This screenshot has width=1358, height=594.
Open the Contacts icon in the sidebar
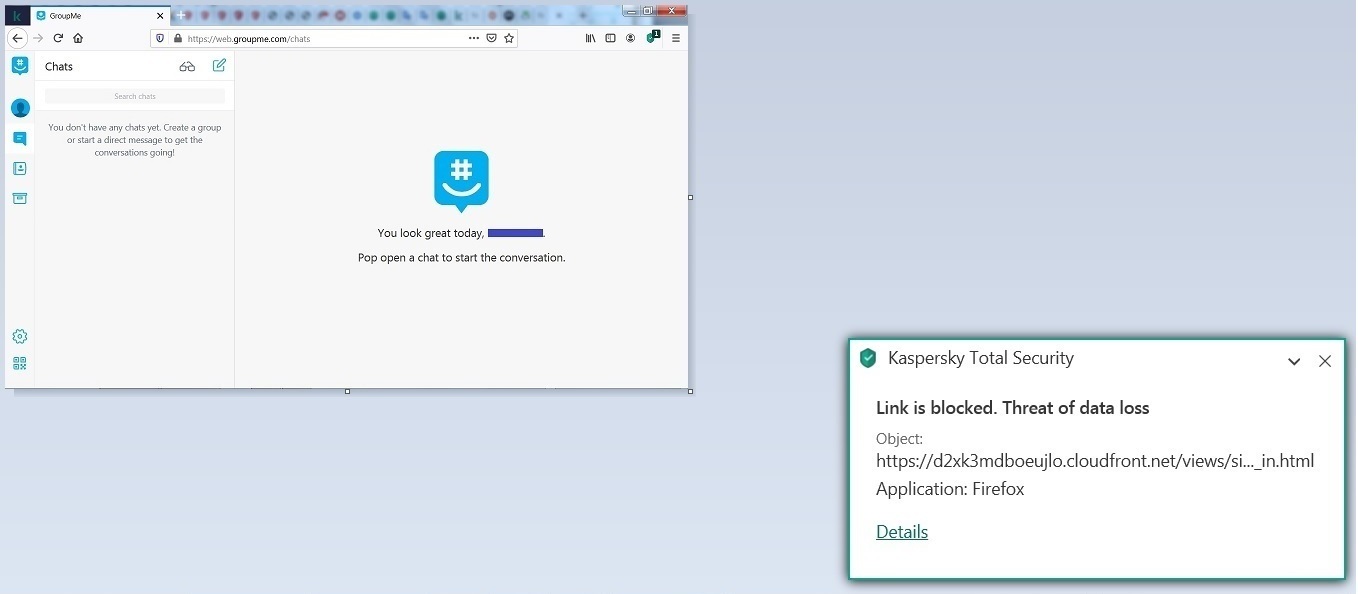coord(20,169)
